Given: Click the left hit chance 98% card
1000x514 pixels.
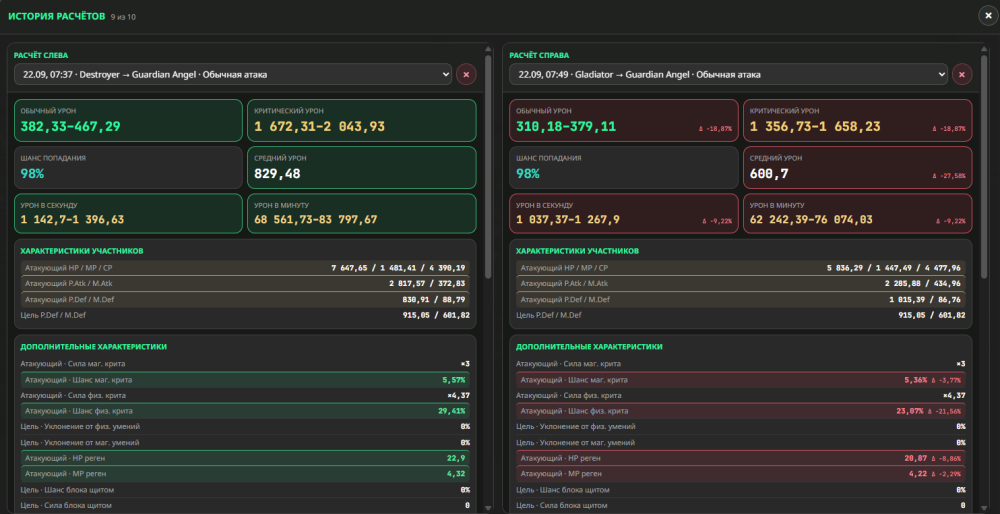Looking at the screenshot, I should pos(128,167).
